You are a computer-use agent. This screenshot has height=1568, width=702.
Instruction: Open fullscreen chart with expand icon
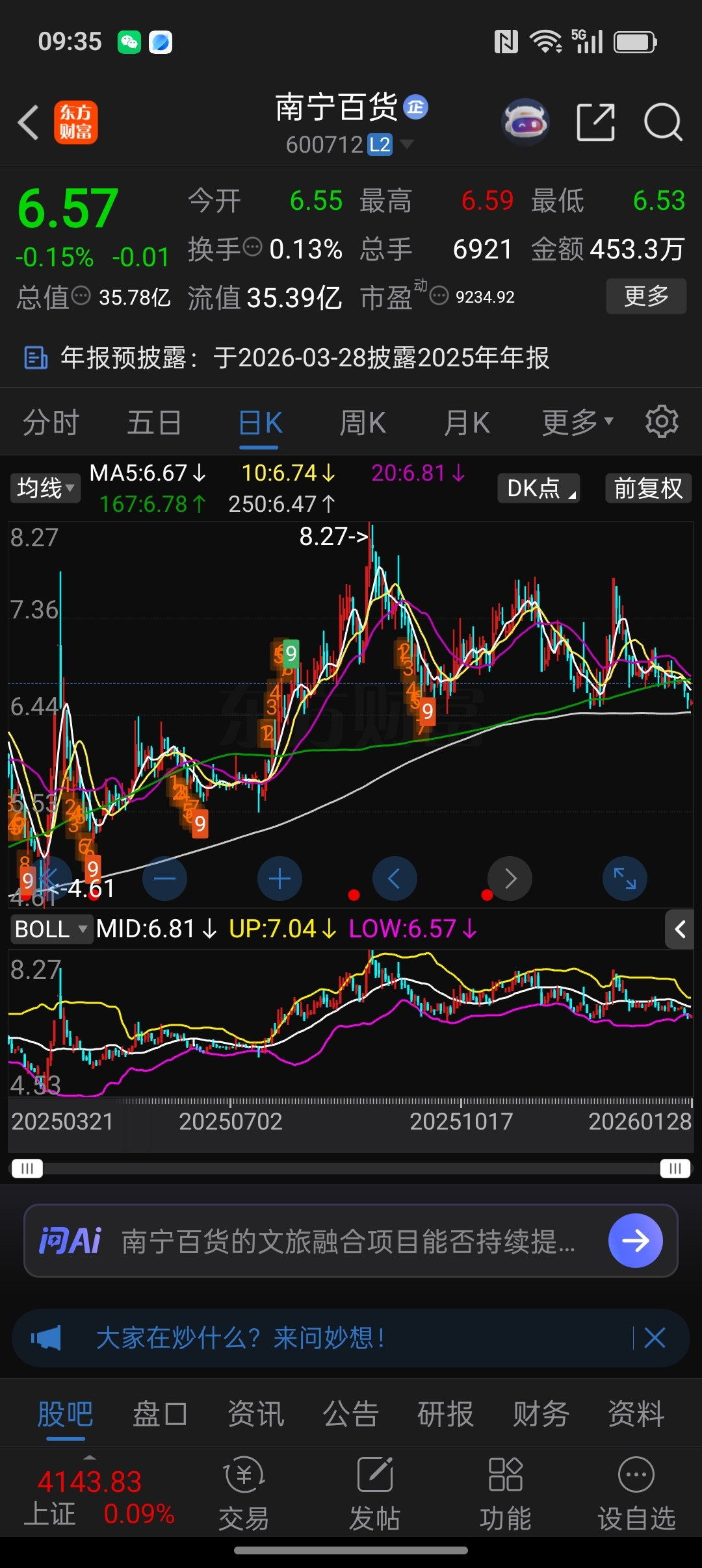click(x=625, y=879)
